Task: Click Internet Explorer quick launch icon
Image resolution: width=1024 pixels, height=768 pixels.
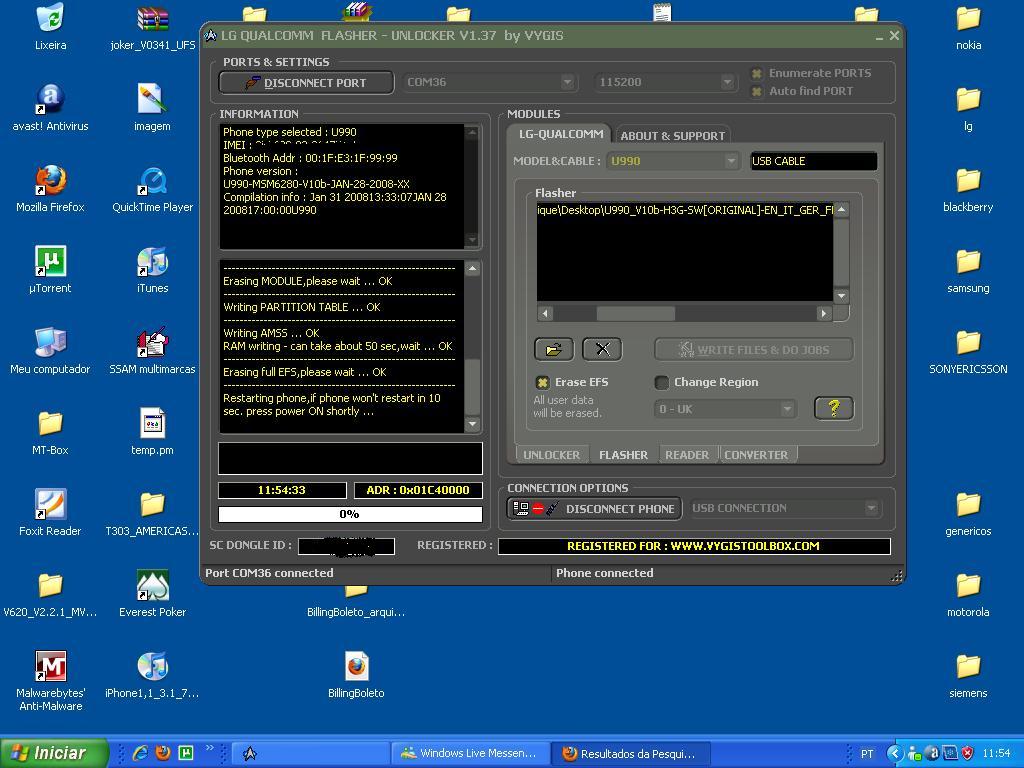Action: pos(140,753)
